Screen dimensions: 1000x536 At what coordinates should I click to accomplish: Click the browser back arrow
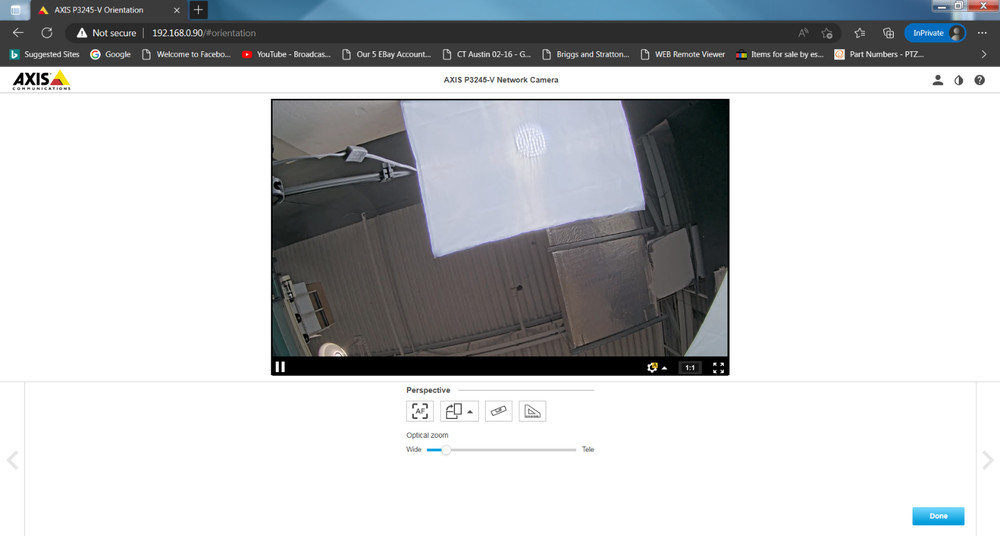(x=18, y=33)
